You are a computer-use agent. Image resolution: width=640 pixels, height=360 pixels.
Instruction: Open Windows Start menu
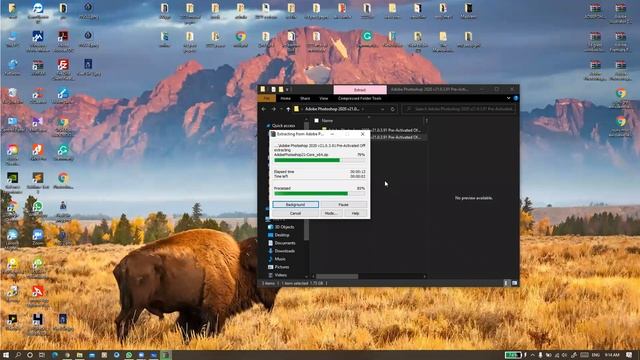(6, 355)
